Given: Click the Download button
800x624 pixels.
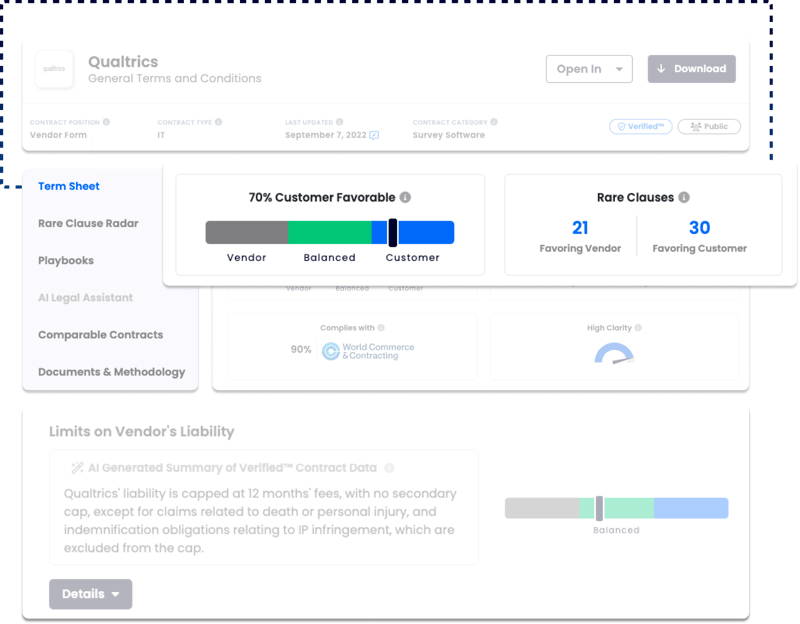Looking at the screenshot, I should click(x=691, y=69).
